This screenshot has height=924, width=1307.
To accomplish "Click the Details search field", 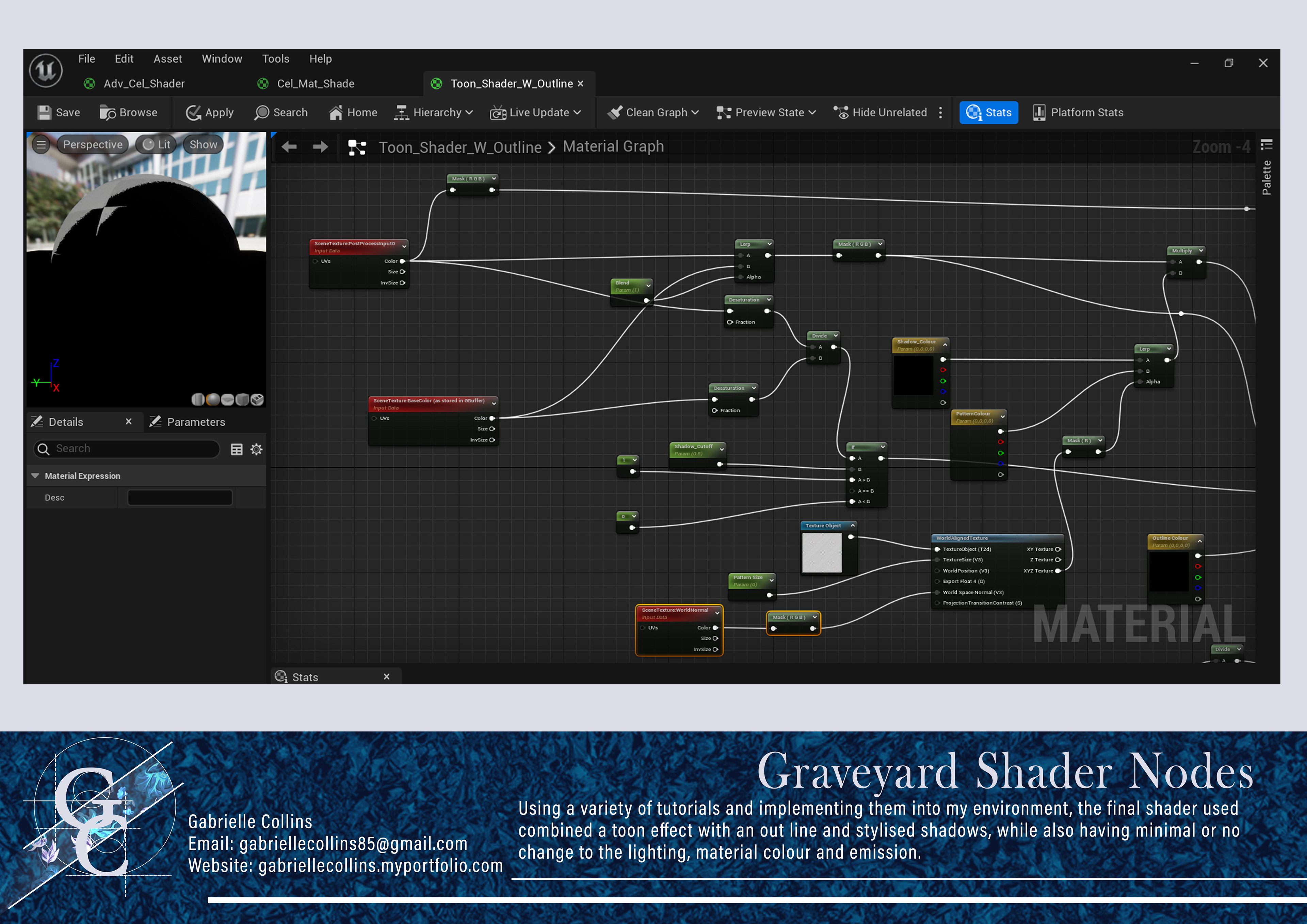I will [126, 449].
